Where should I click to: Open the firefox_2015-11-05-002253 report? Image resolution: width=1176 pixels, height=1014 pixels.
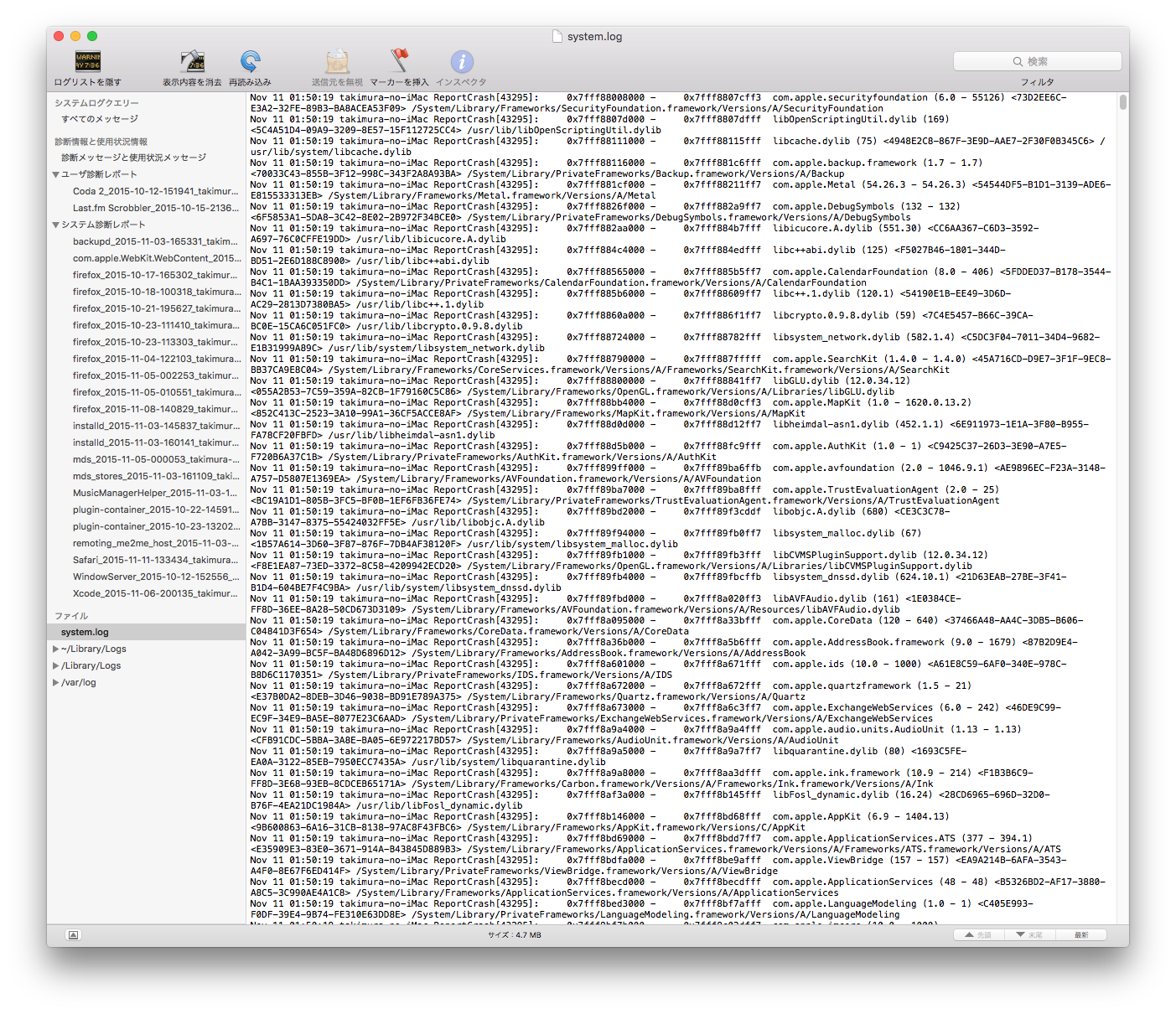click(x=156, y=375)
